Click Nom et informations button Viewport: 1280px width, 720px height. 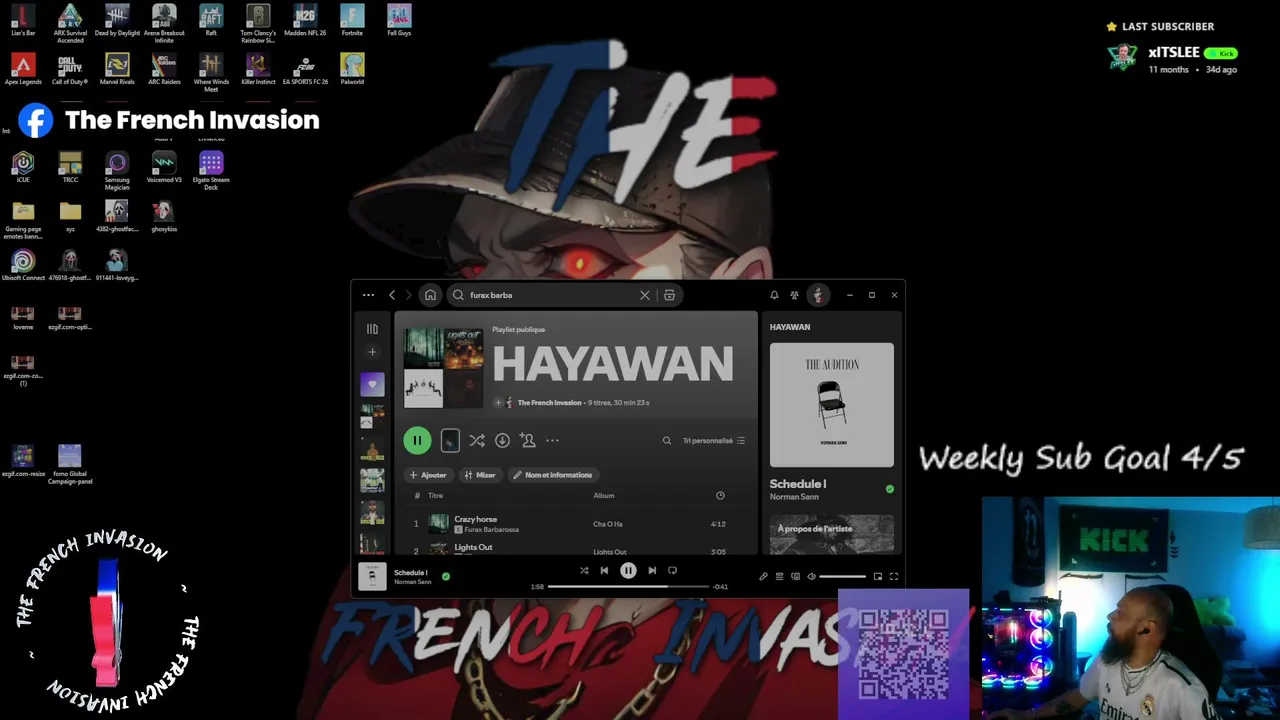pyautogui.click(x=553, y=475)
